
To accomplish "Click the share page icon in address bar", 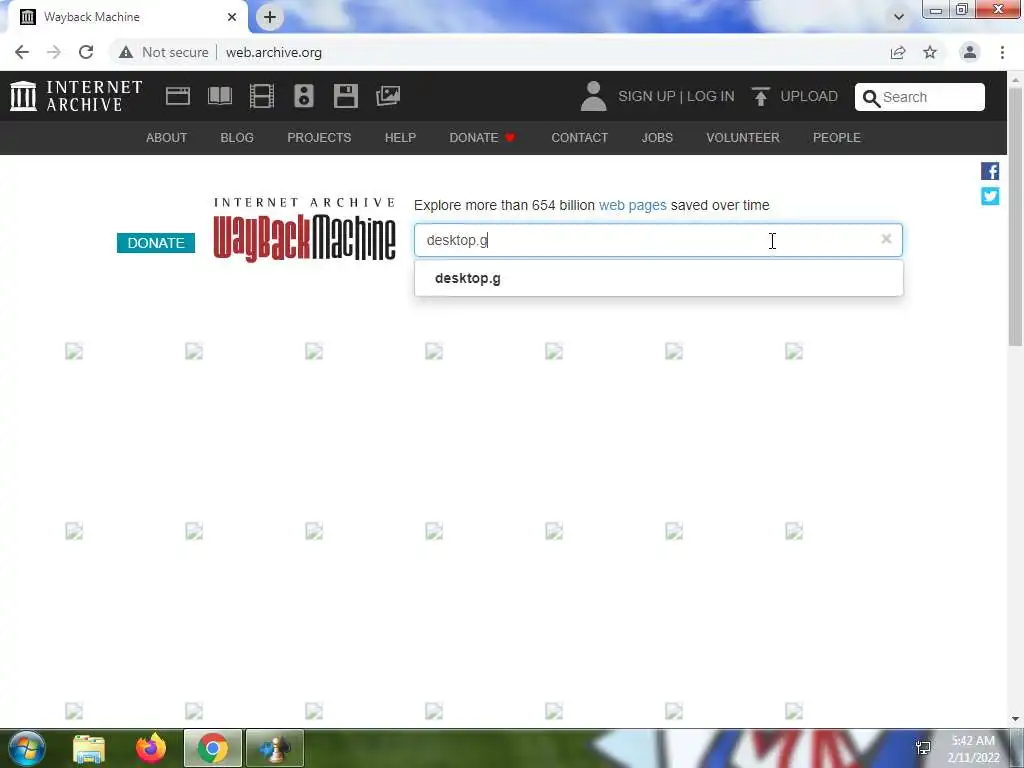I will coord(898,52).
